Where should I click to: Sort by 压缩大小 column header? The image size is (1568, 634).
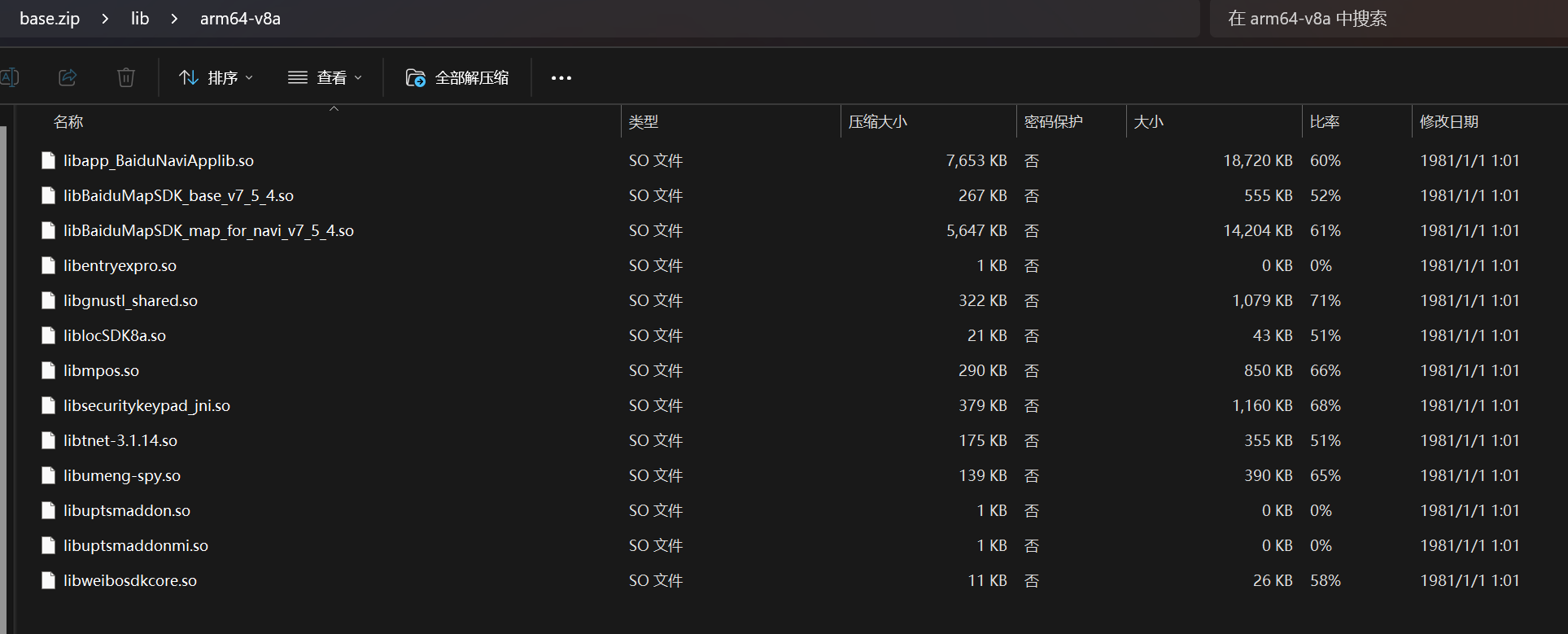(x=877, y=122)
